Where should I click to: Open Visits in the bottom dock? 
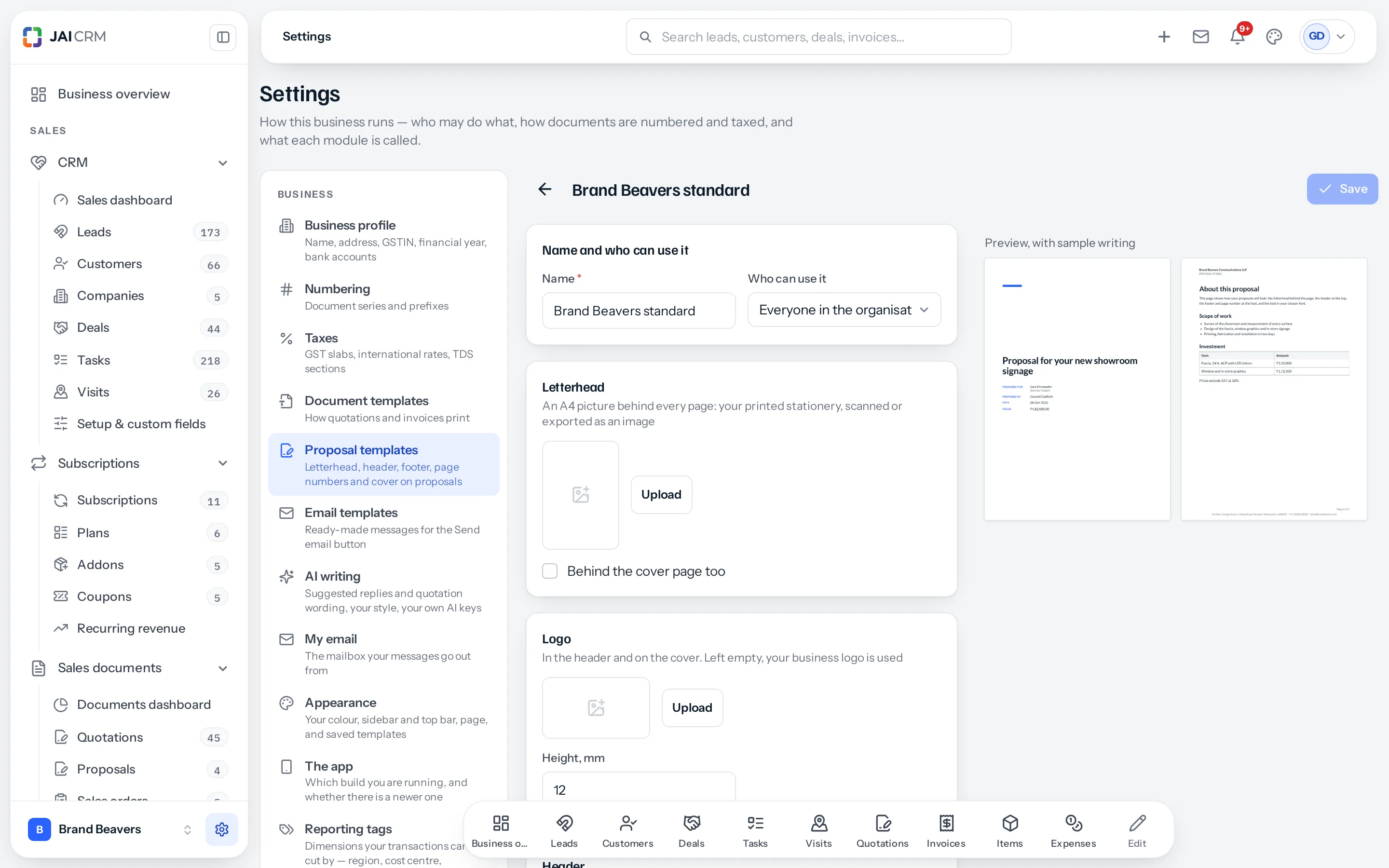(x=818, y=831)
